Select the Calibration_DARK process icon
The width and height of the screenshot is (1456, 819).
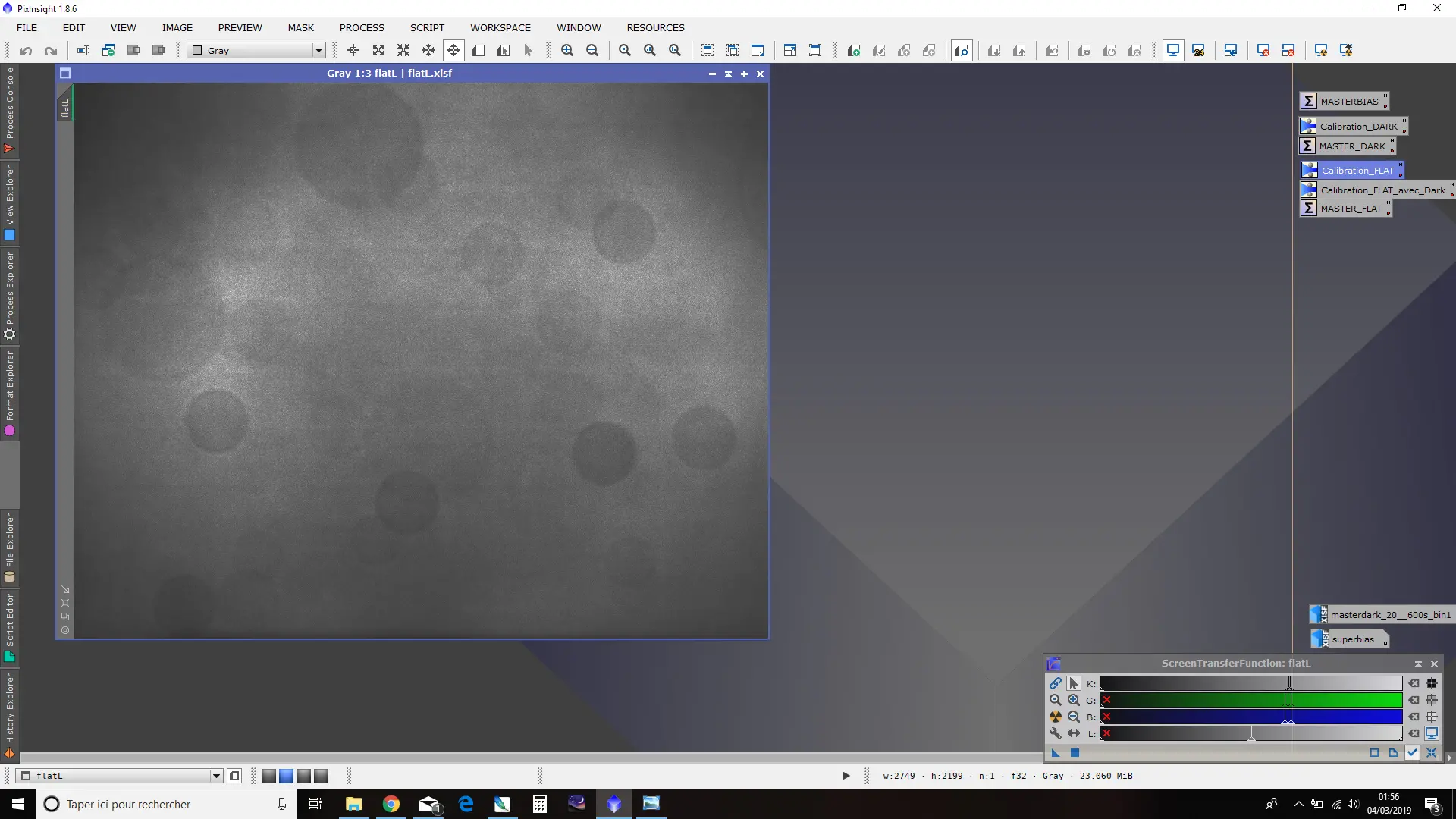pyautogui.click(x=1353, y=126)
